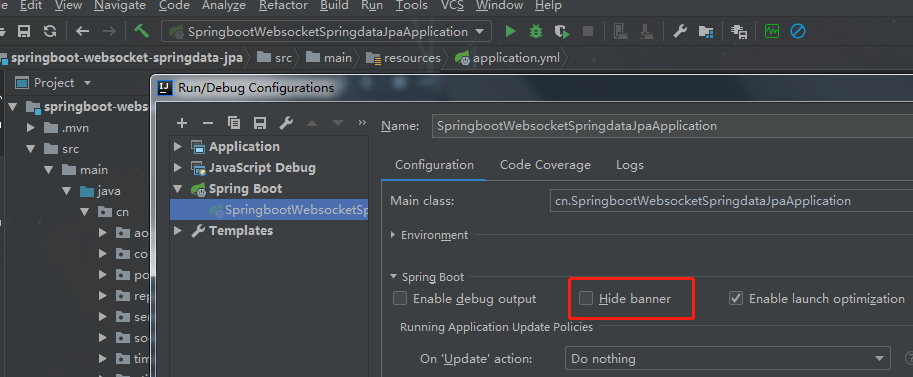Viewport: 913px width, 377px height.
Task: Switch to the Code Coverage tab
Action: coord(545,165)
